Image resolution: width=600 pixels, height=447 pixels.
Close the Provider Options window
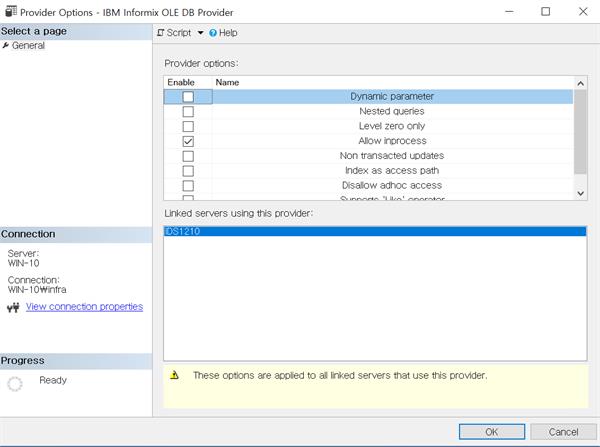[583, 12]
